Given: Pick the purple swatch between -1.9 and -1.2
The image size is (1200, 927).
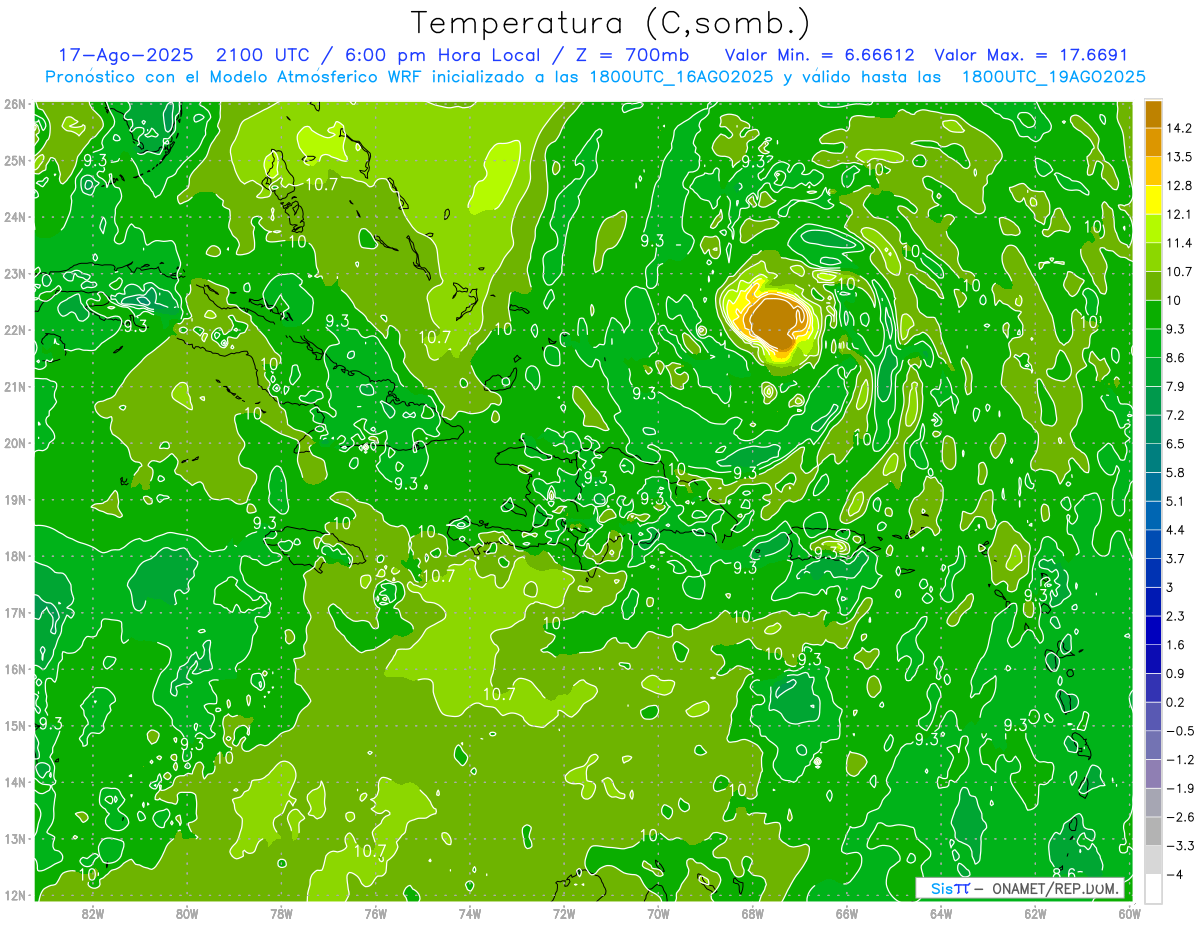Looking at the screenshot, I should tap(1153, 773).
